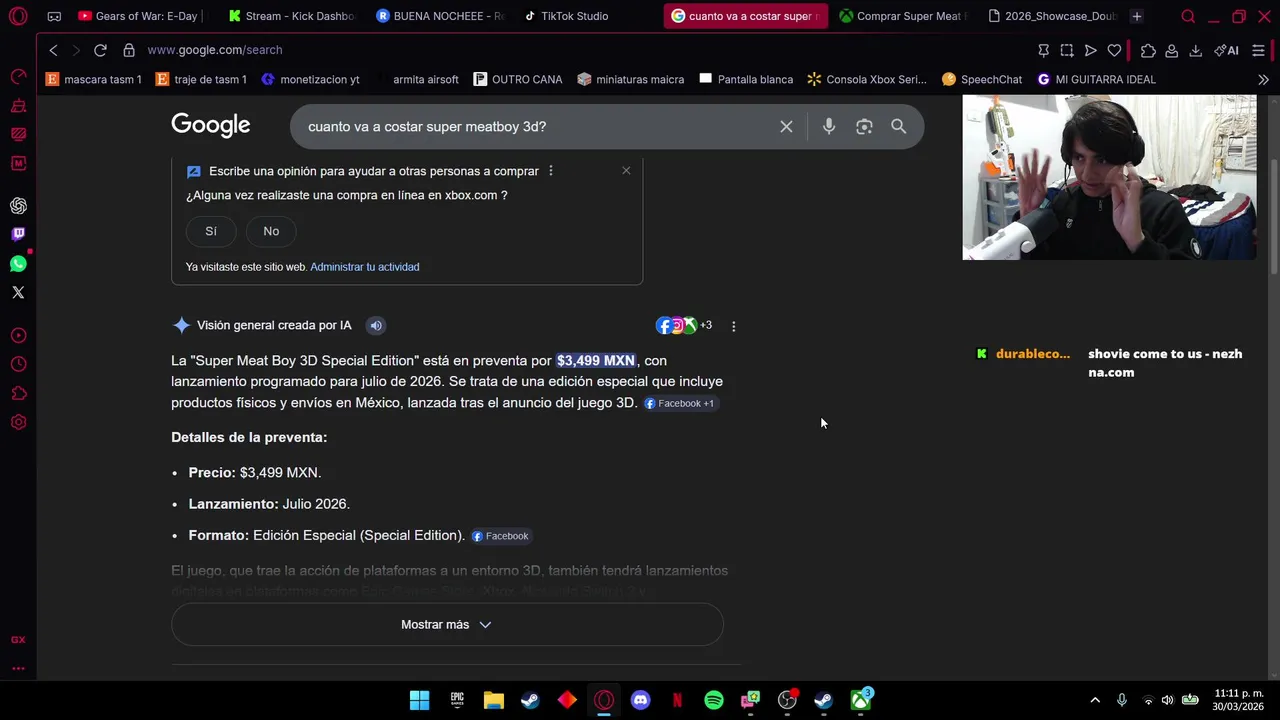Open more options for the opinion card
Viewport: 1280px width, 720px height.
pyautogui.click(x=551, y=171)
